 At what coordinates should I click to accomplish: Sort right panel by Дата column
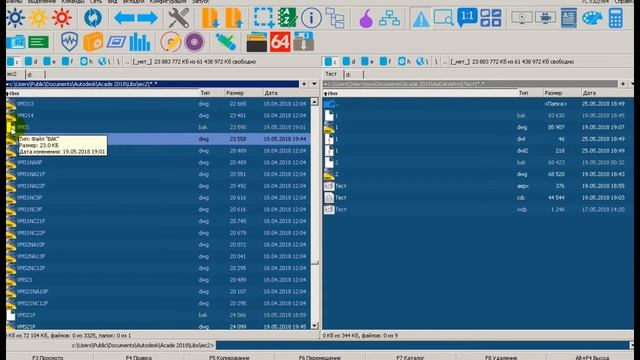pyautogui.click(x=606, y=93)
